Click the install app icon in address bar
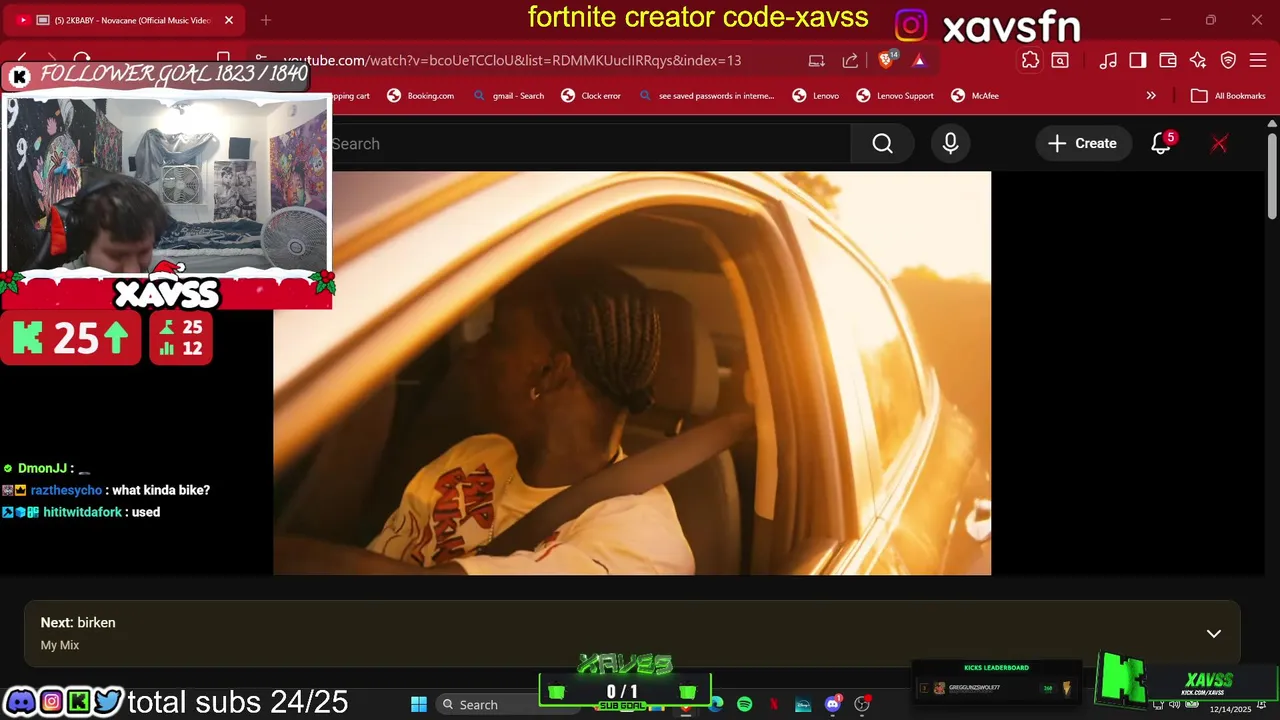1280x720 pixels. coord(817,60)
